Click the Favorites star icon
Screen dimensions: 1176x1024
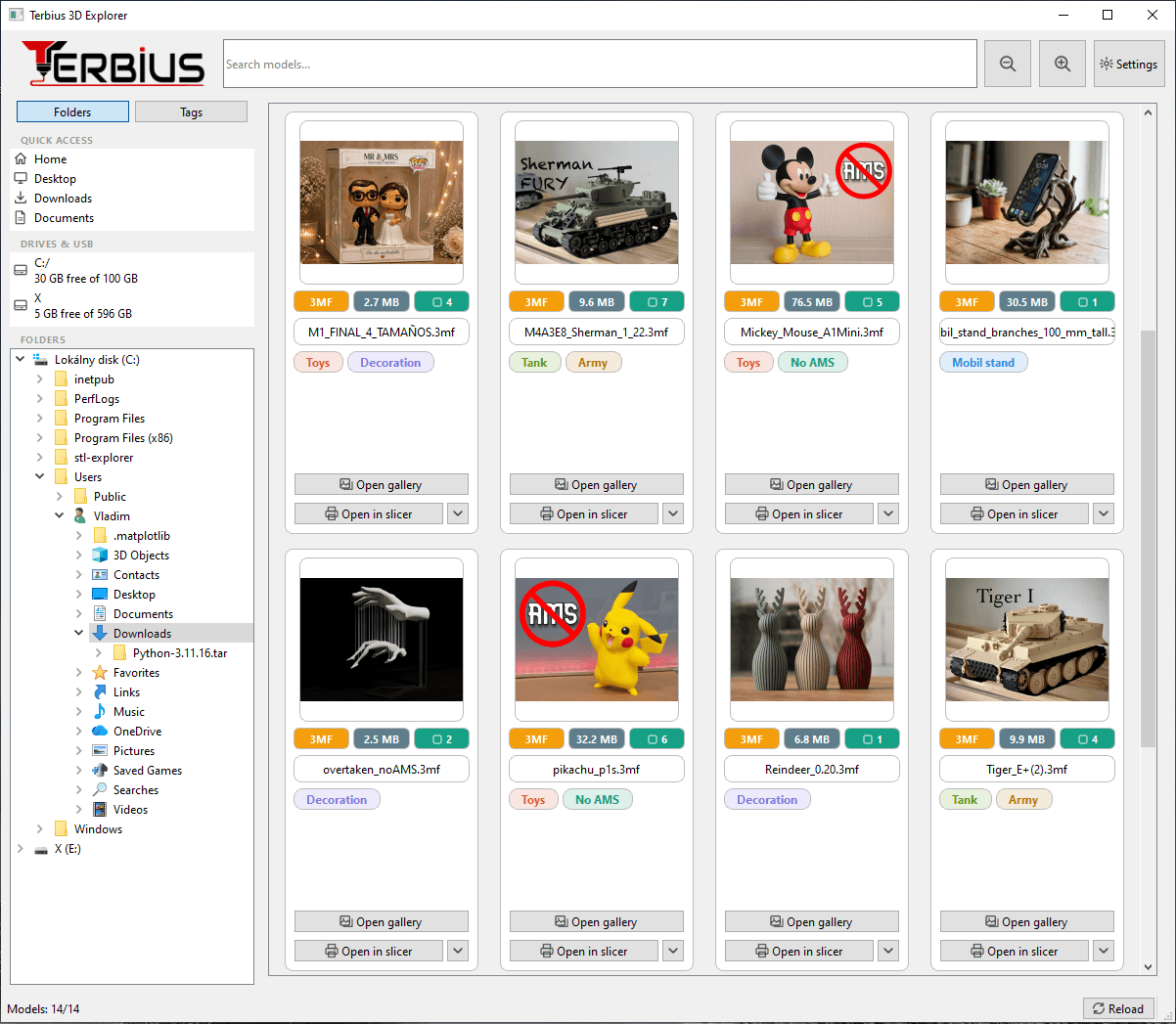click(100, 672)
